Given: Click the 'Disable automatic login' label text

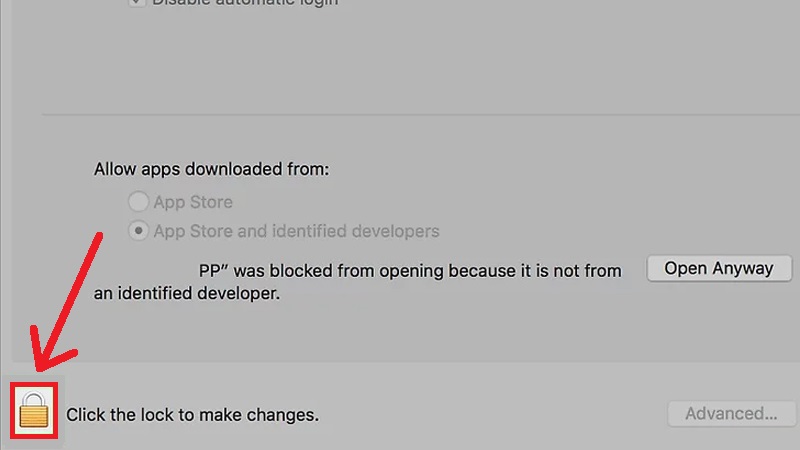Looking at the screenshot, I should [x=245, y=3].
